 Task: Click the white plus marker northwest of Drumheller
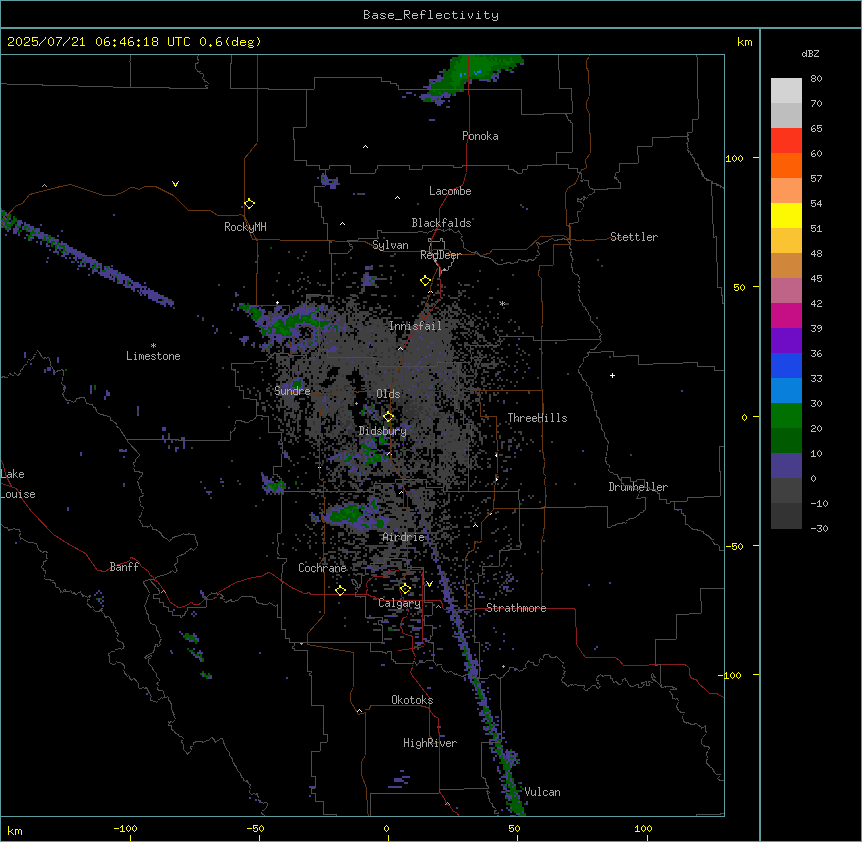tap(612, 375)
